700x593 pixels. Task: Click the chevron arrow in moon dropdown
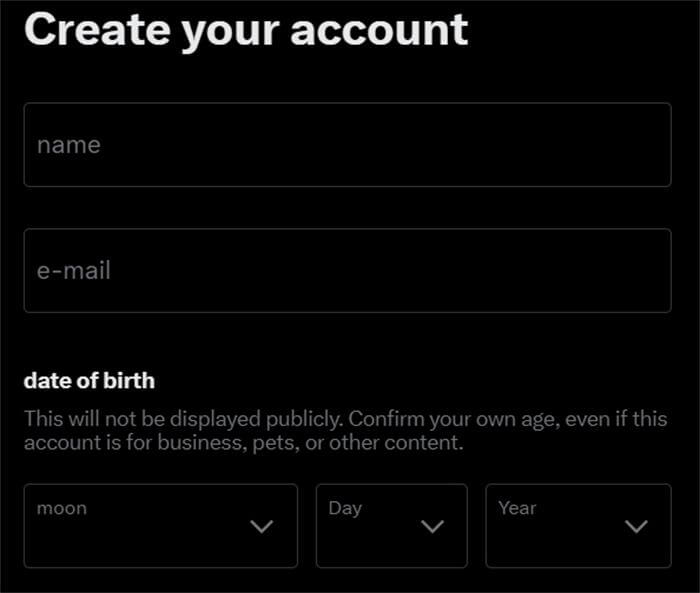261,527
